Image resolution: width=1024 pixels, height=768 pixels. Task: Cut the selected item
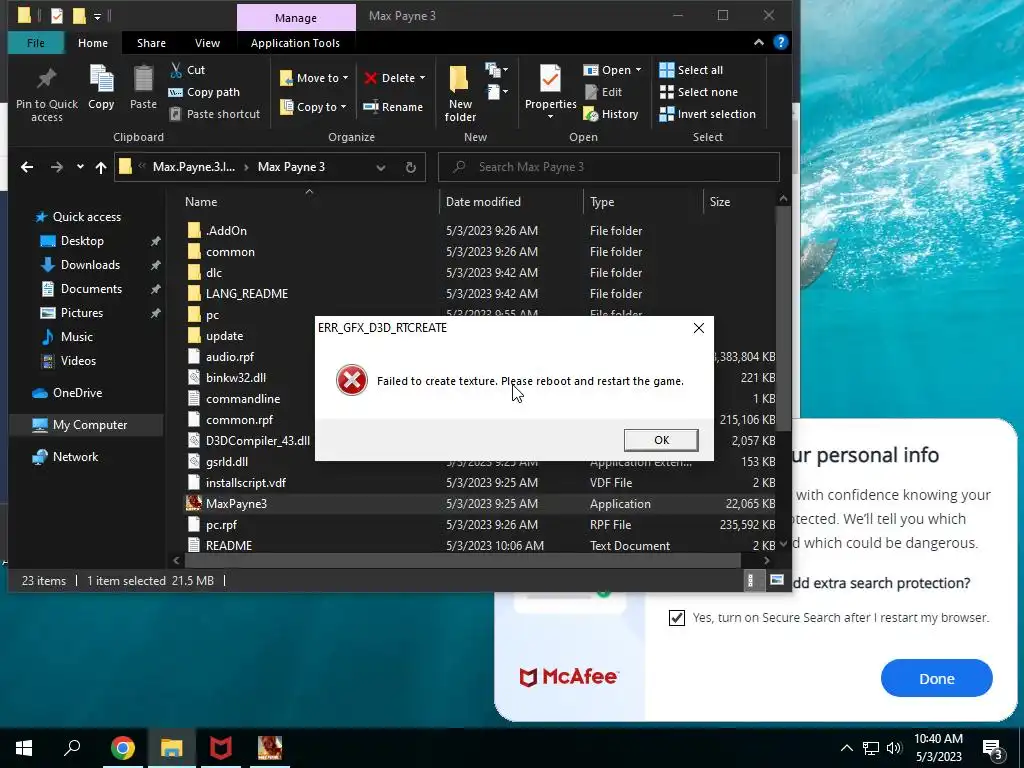point(187,70)
